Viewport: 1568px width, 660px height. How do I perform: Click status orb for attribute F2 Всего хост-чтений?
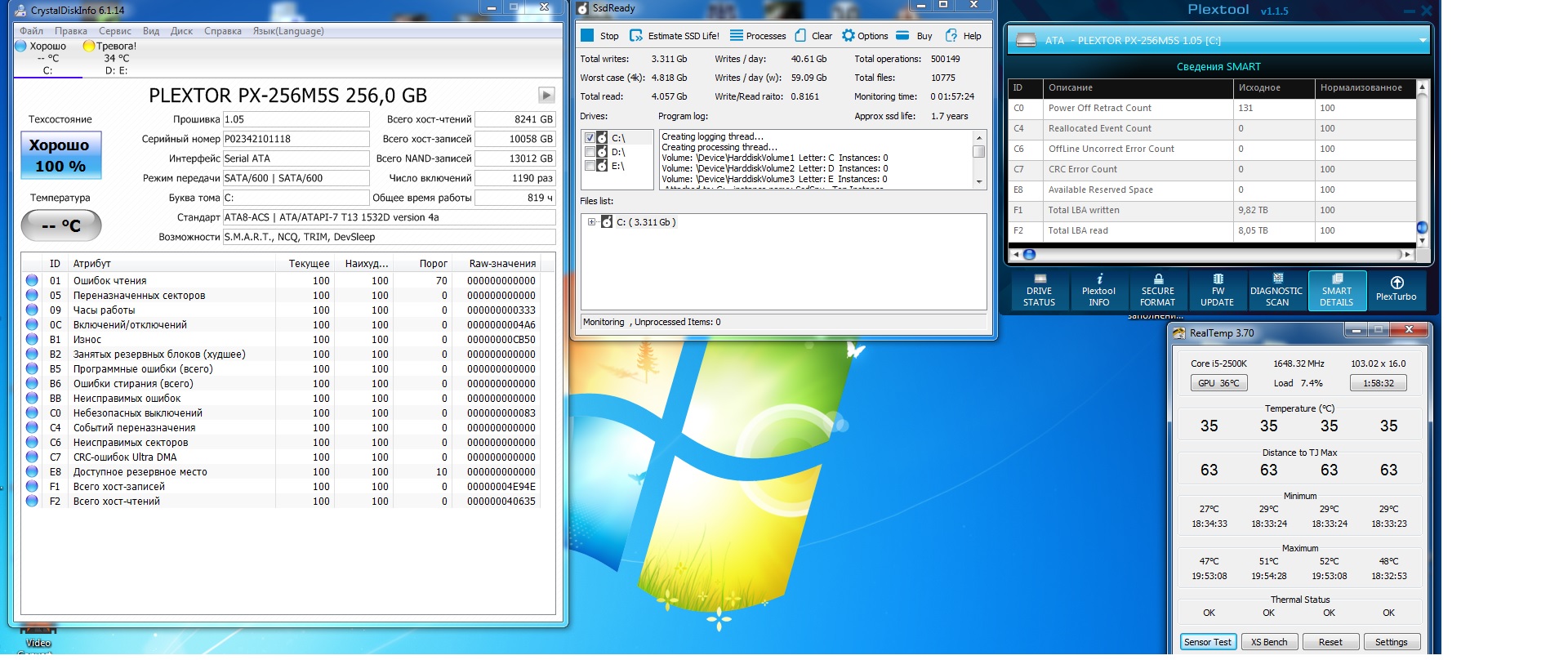coord(32,501)
